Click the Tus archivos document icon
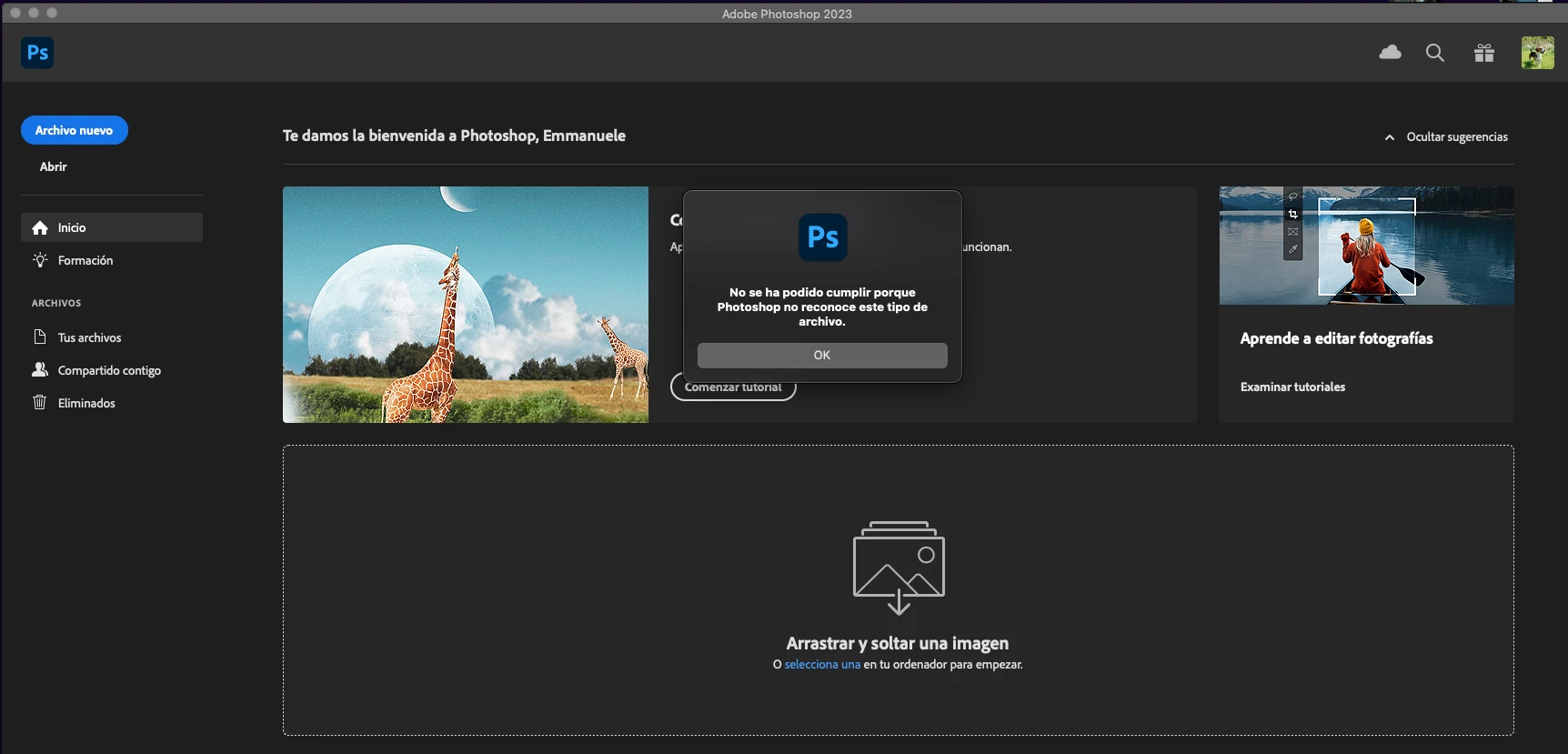The image size is (1568, 754). tap(40, 337)
